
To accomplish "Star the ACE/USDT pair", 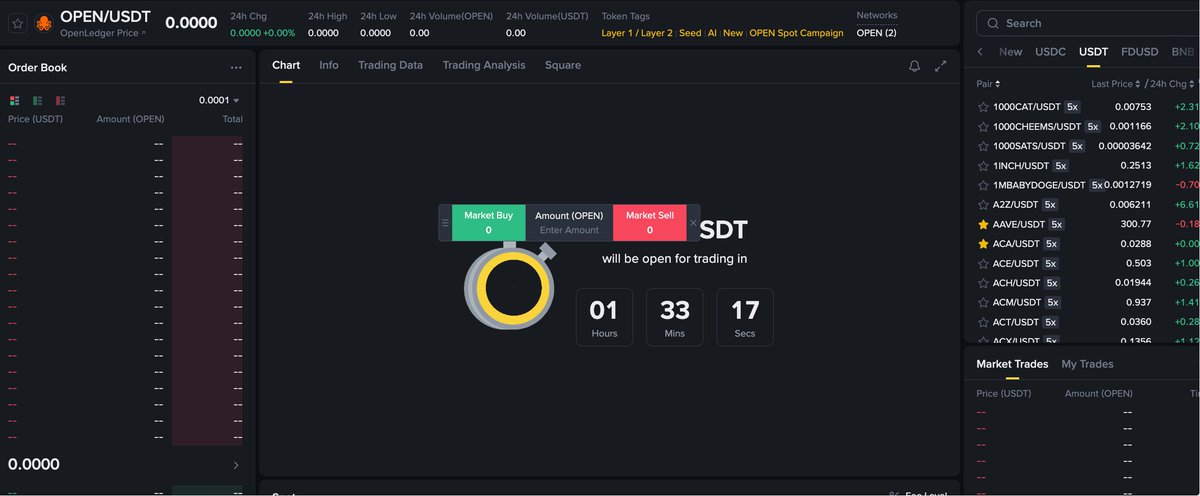I will click(x=983, y=263).
